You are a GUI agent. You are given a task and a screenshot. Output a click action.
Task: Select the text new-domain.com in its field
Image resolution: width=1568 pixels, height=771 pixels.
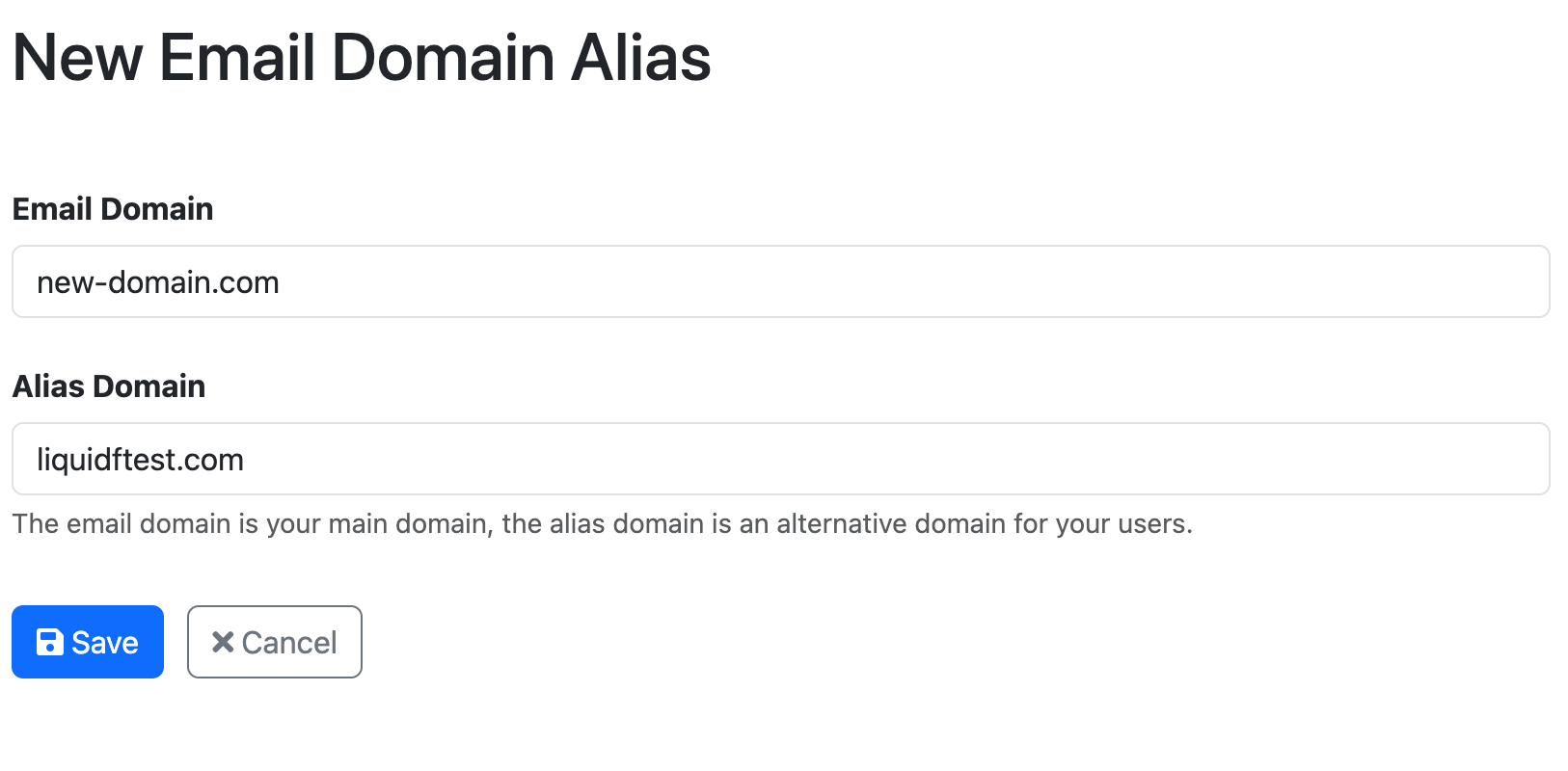pos(157,281)
